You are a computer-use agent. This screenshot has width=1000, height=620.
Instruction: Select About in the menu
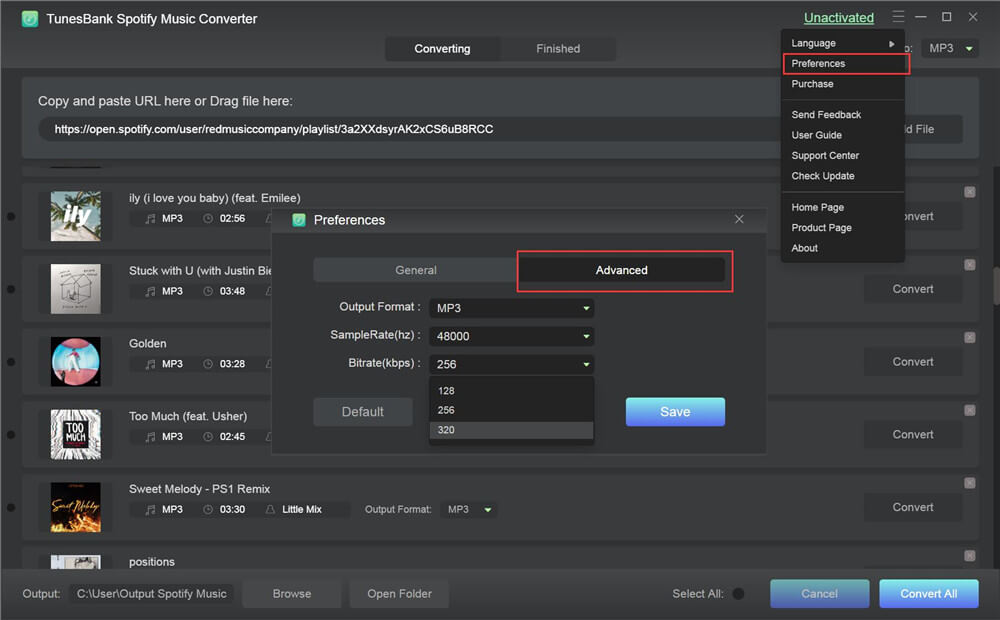click(843, 248)
